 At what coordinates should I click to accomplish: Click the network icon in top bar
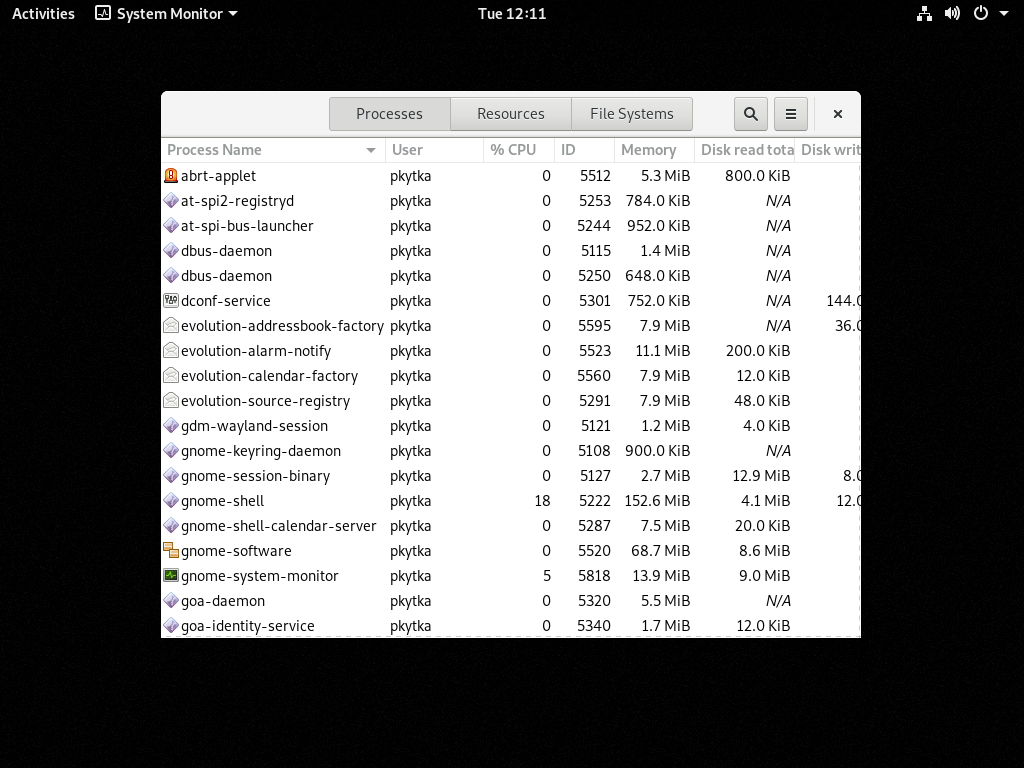(924, 14)
